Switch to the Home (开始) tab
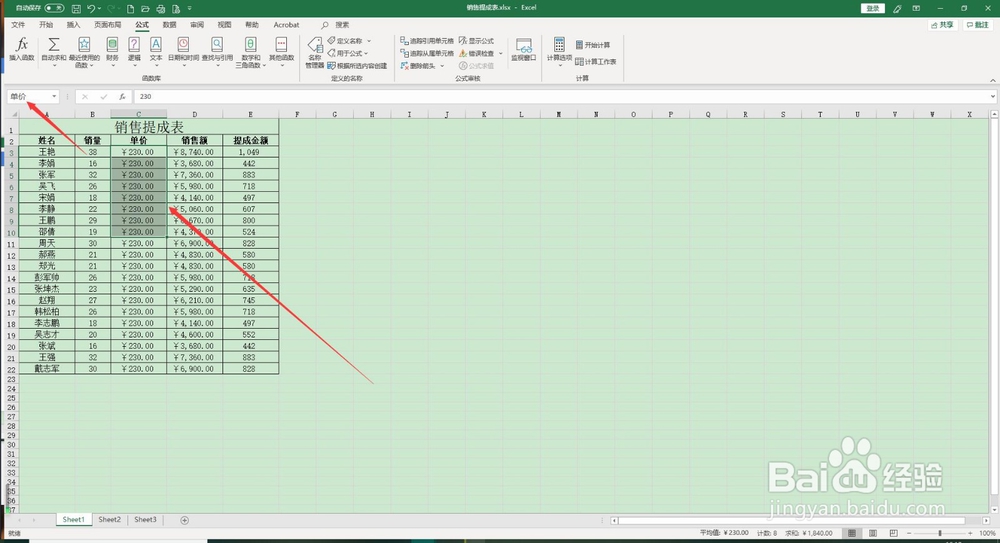The image size is (1000, 543). coord(46,25)
